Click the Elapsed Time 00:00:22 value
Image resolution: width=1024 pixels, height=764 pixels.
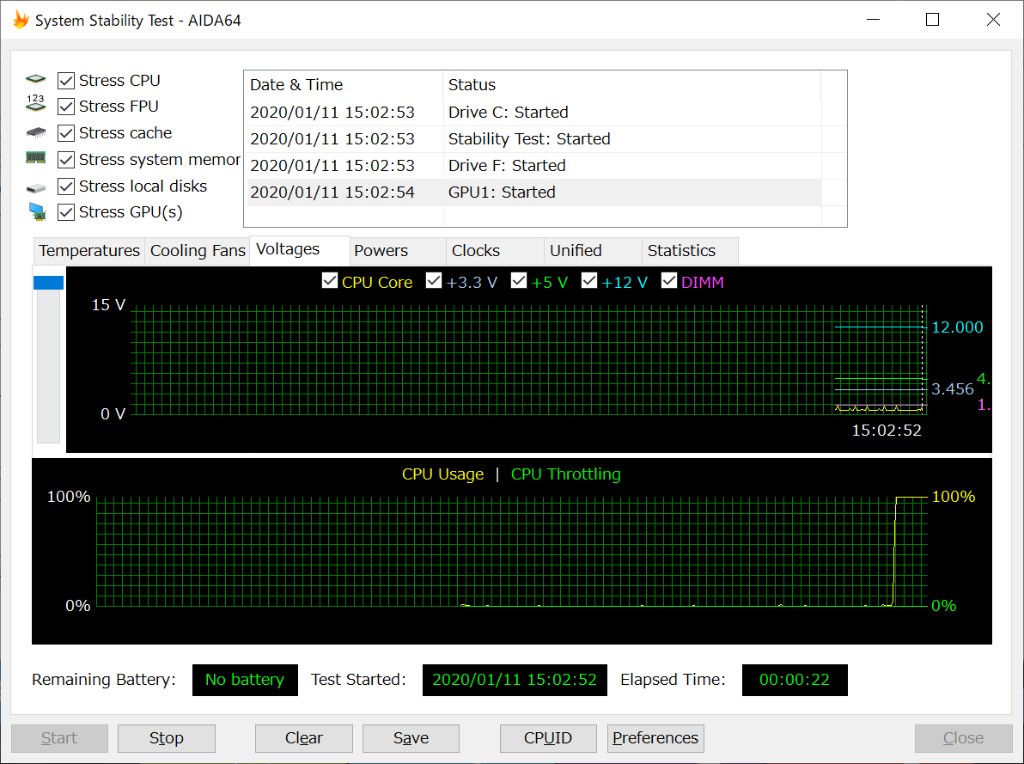795,680
